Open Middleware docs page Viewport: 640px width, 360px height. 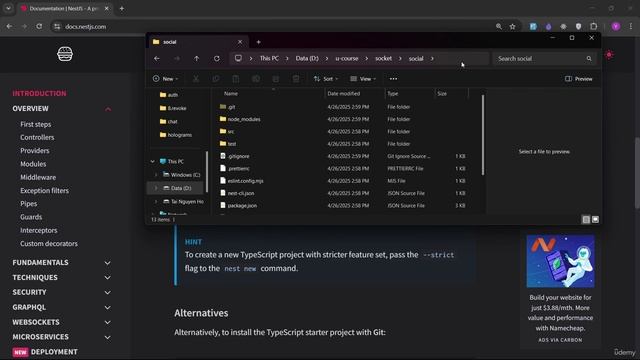pyautogui.click(x=38, y=177)
